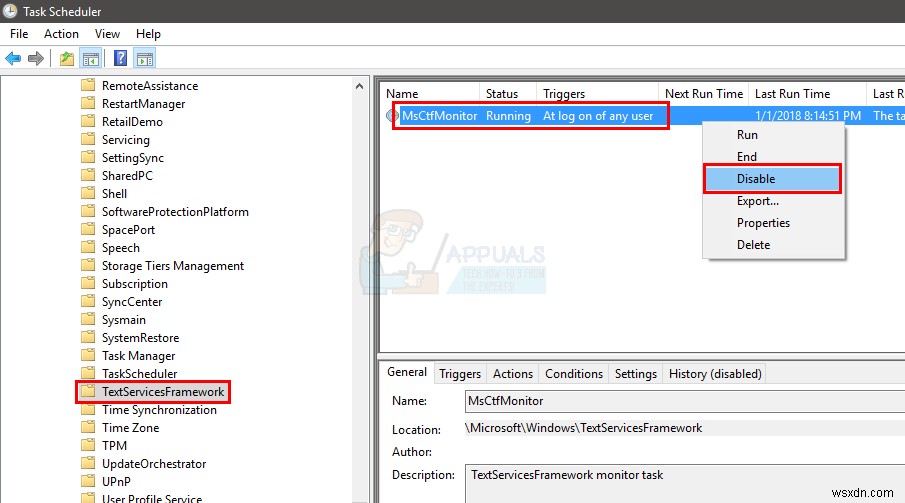Image resolution: width=905 pixels, height=503 pixels.
Task: Click the RemoteAssistance folder icon
Action: [88, 85]
